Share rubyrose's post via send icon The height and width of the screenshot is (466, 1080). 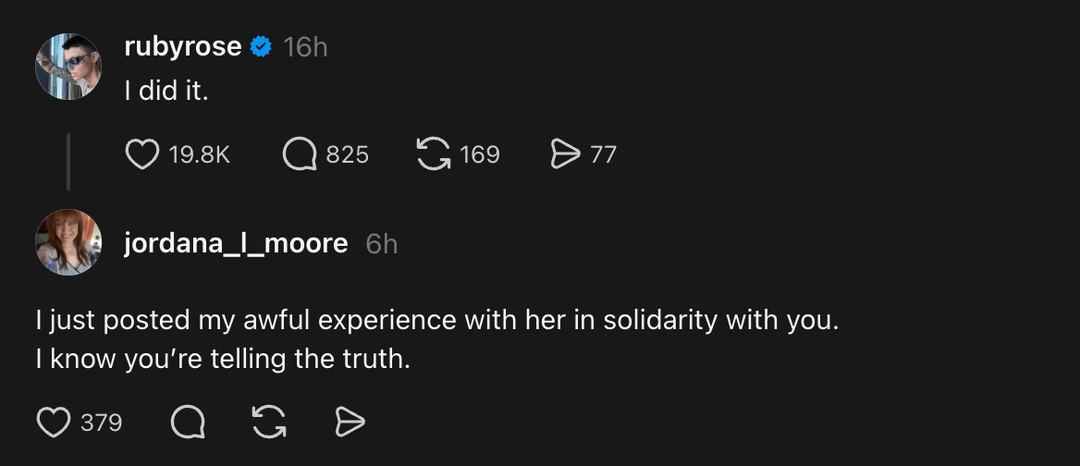(565, 154)
